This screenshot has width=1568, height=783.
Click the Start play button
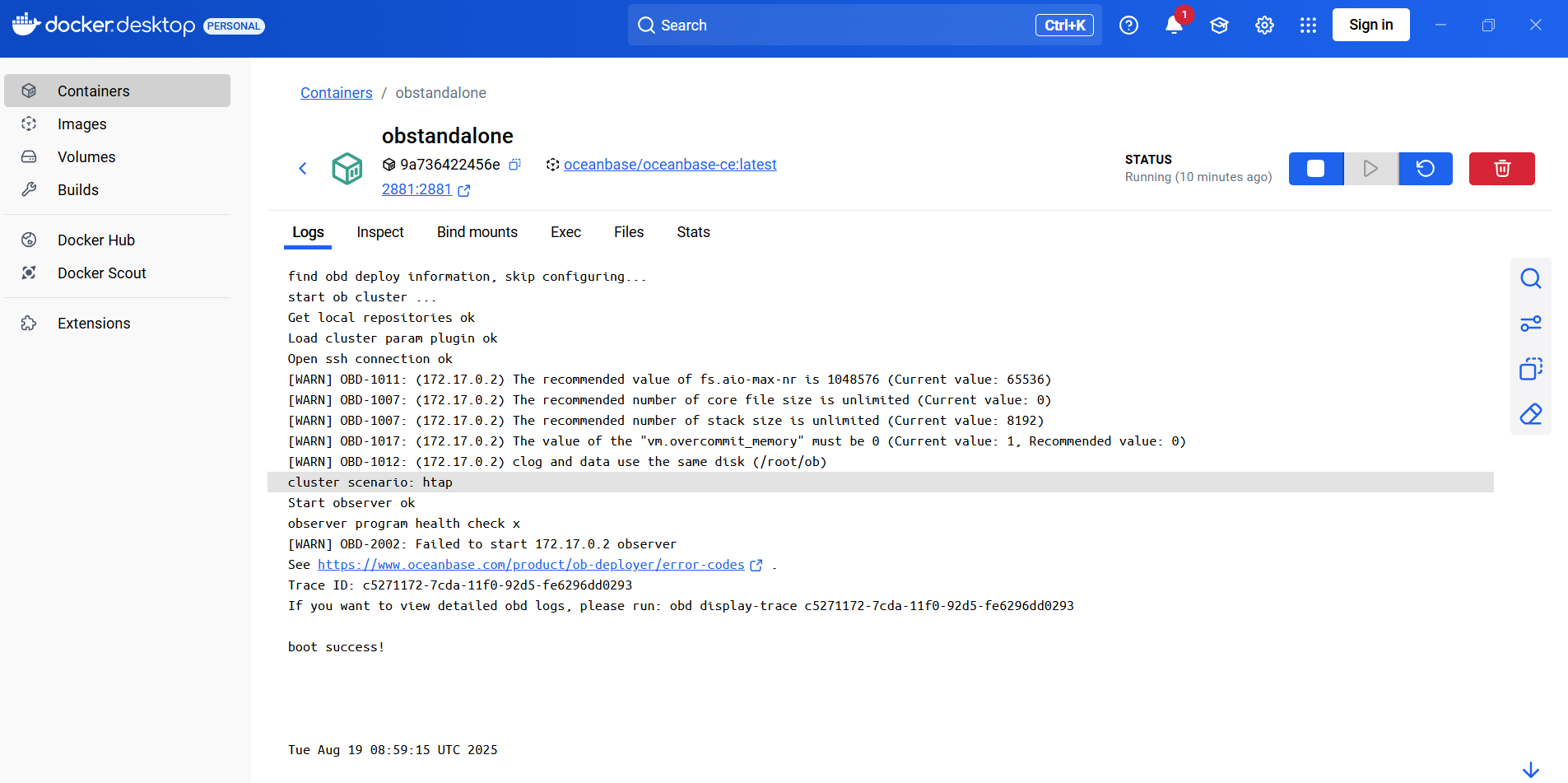pos(1370,169)
